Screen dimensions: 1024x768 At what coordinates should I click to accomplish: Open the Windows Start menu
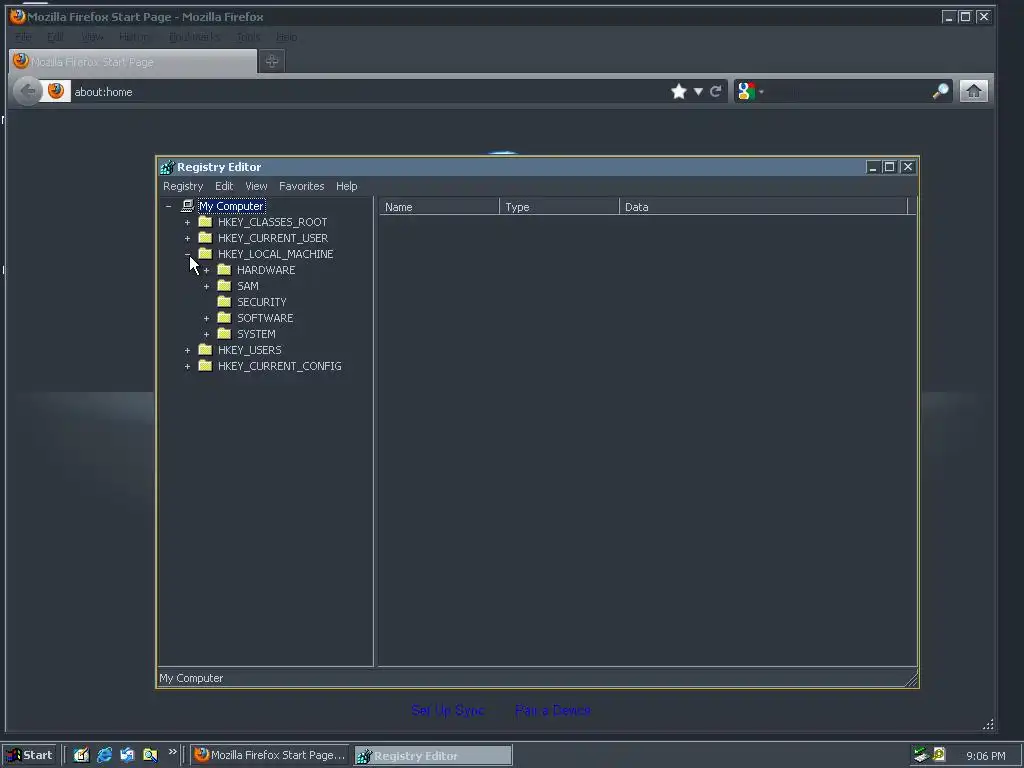point(29,755)
